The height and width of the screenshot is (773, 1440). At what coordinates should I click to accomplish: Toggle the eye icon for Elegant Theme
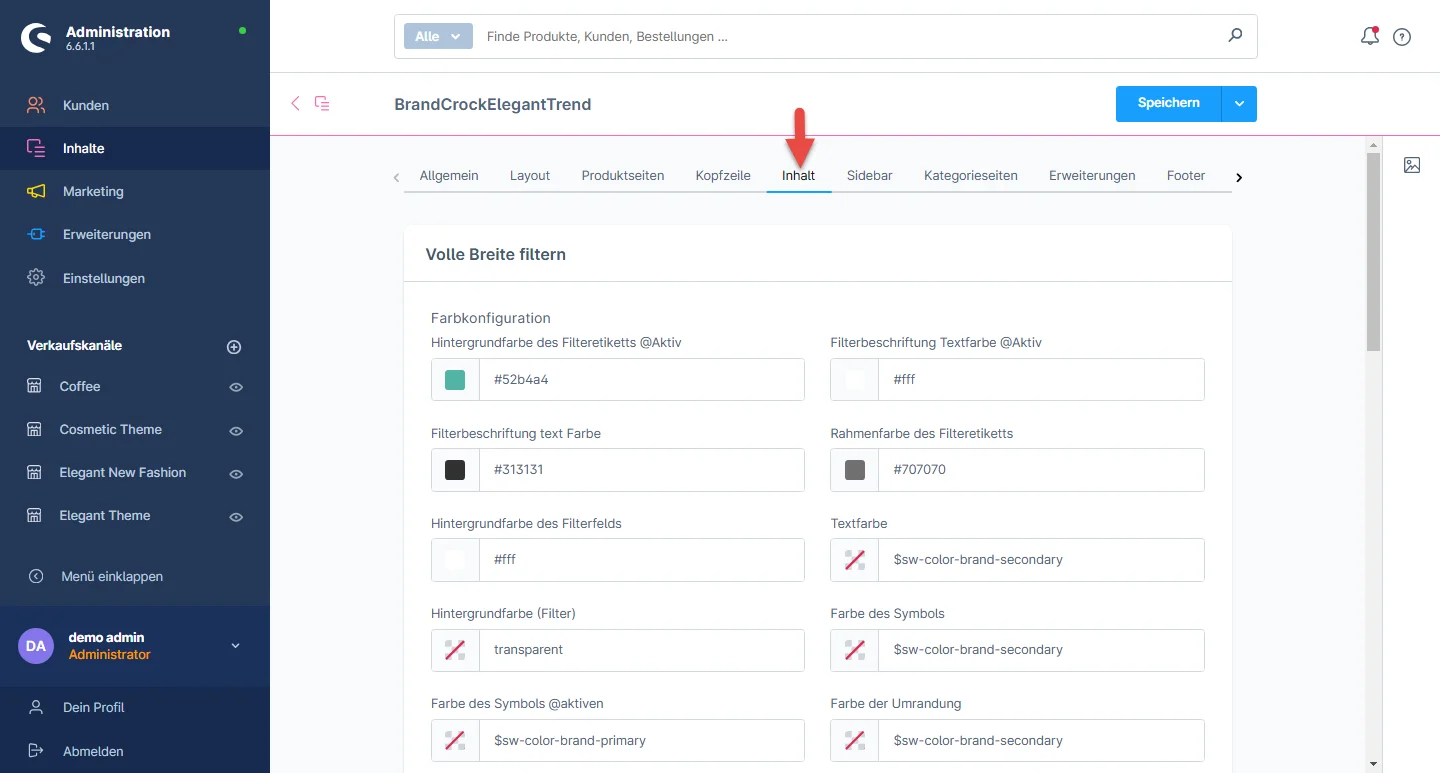pos(236,517)
